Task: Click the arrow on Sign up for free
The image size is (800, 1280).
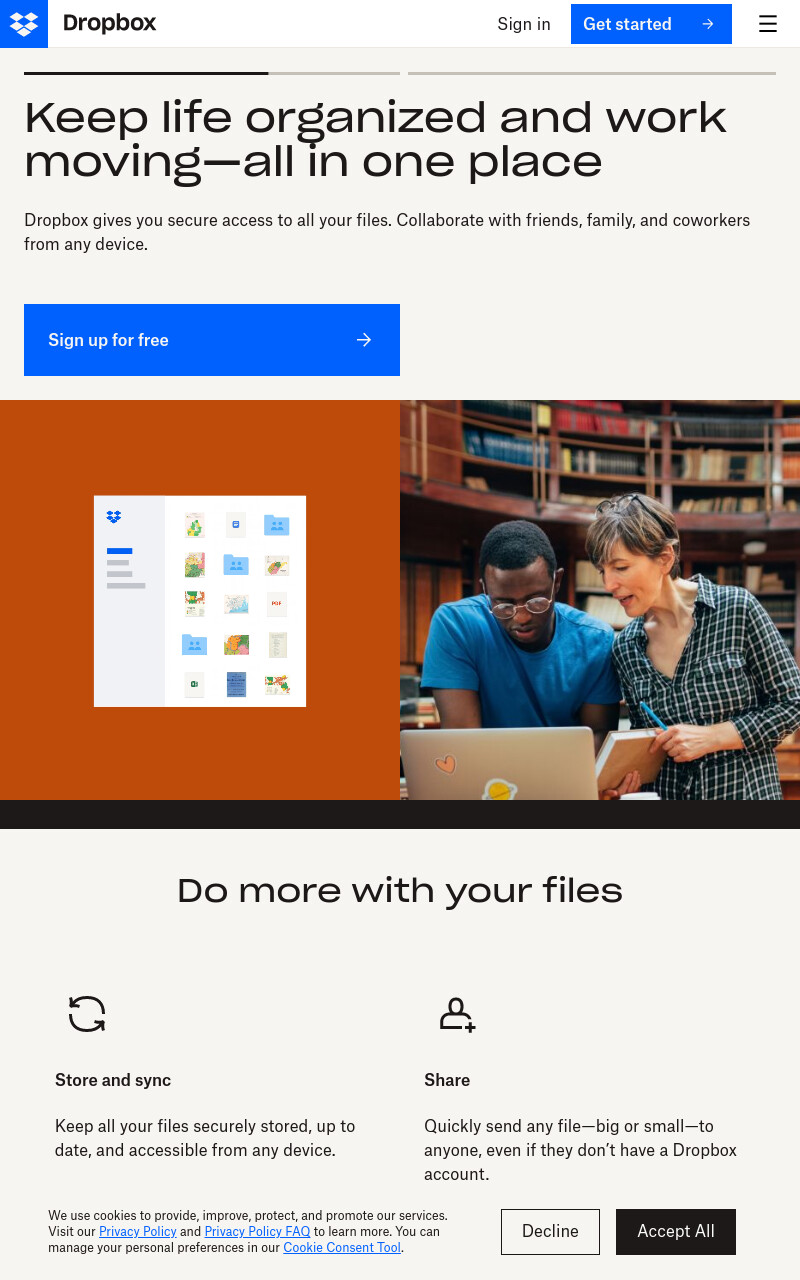Action: [x=364, y=340]
